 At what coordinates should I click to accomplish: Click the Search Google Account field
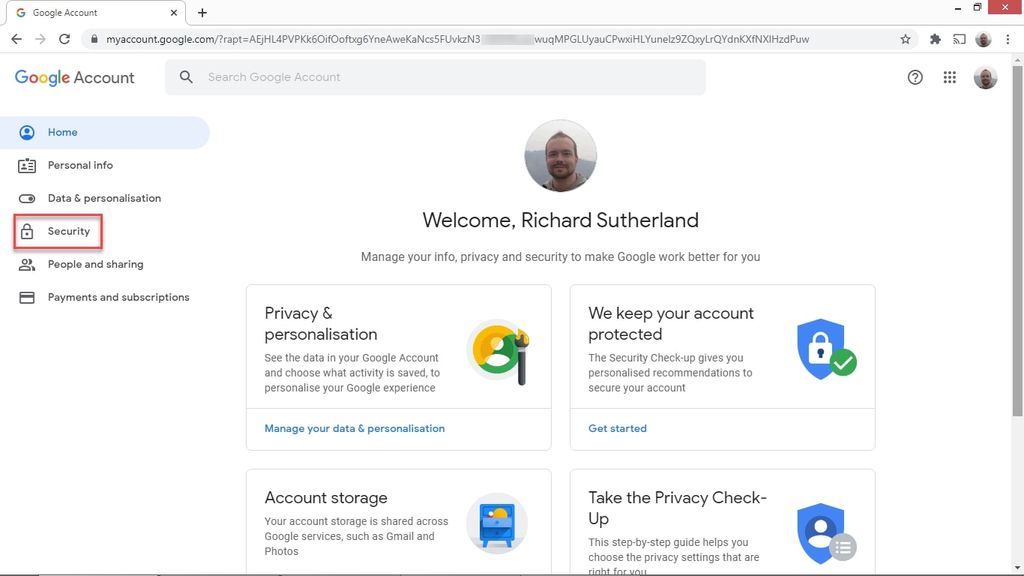coord(400,76)
